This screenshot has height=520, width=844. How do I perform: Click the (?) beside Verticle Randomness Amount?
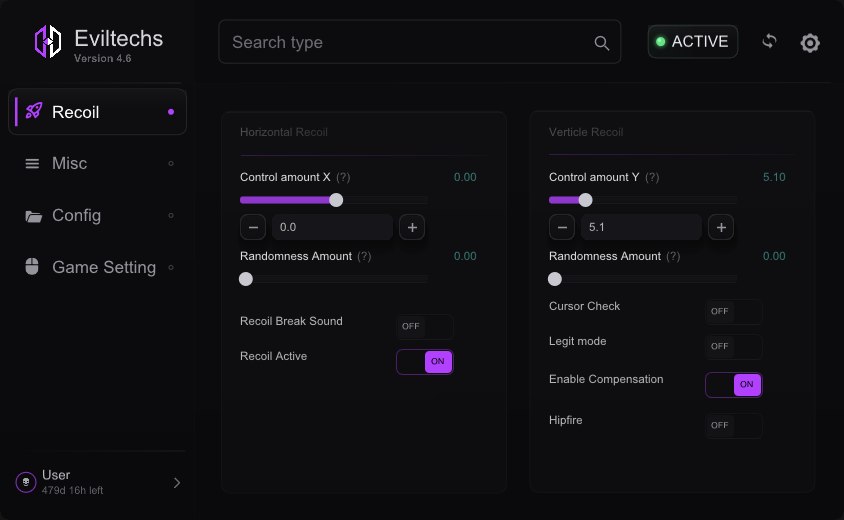coord(673,256)
